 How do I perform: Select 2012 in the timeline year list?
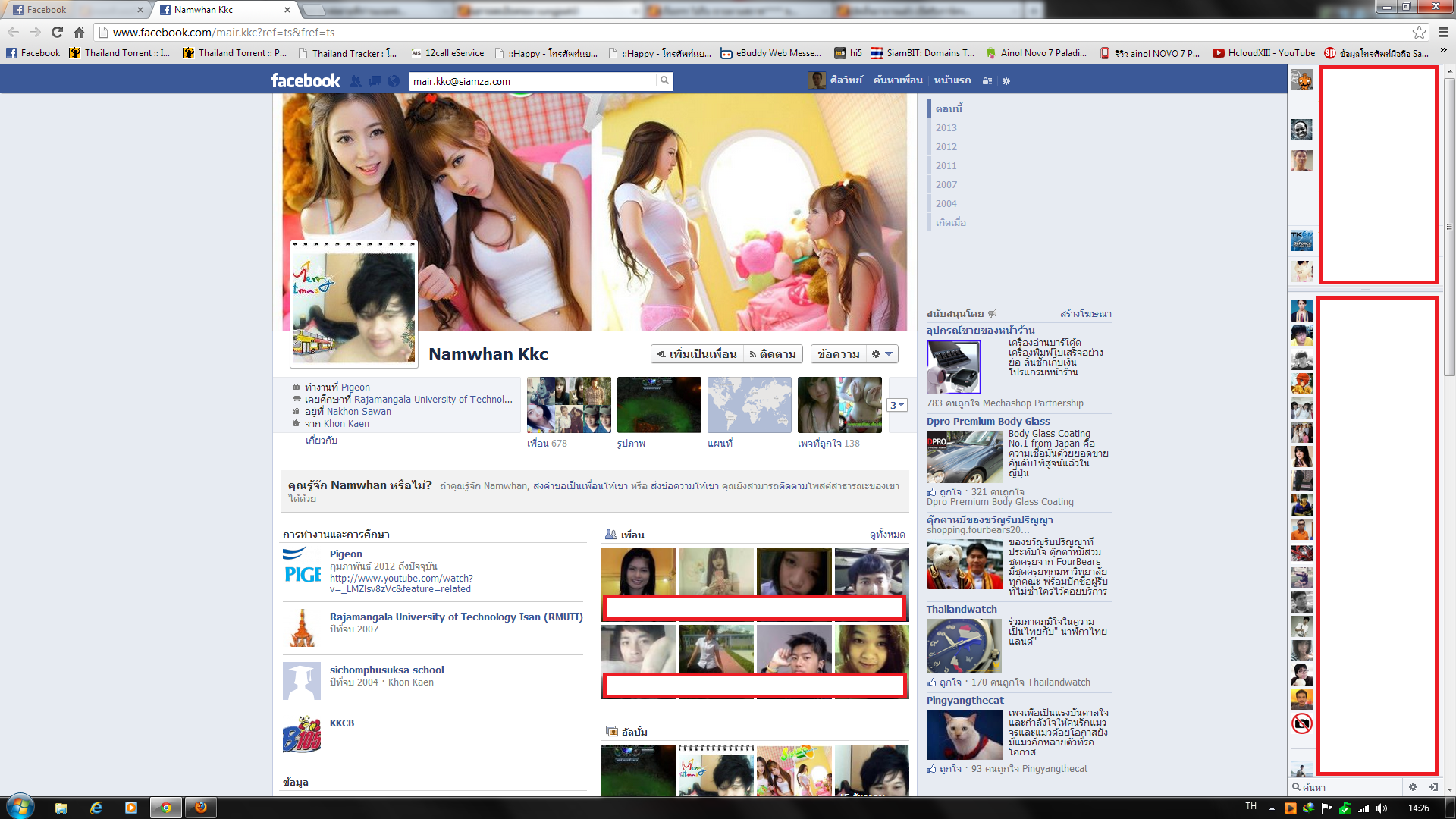[946, 146]
